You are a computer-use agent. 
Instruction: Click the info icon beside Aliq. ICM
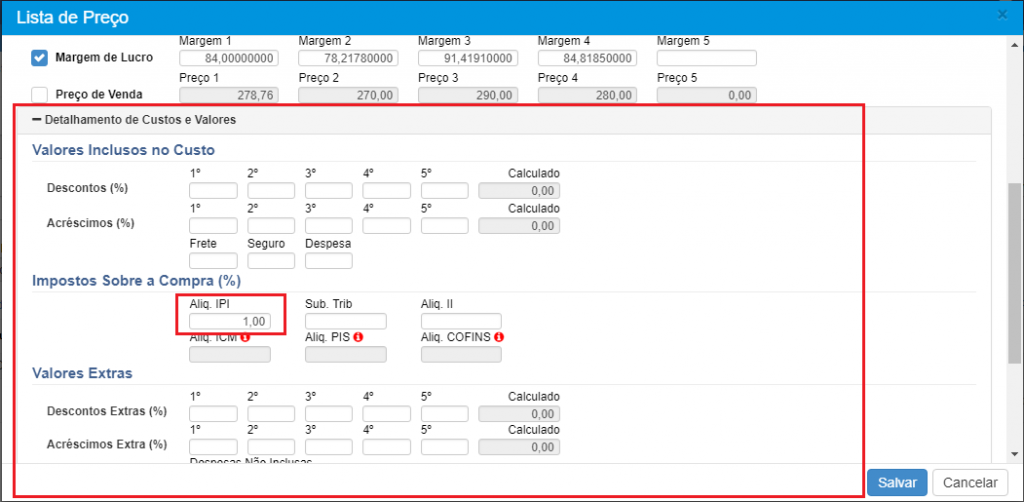tap(243, 337)
